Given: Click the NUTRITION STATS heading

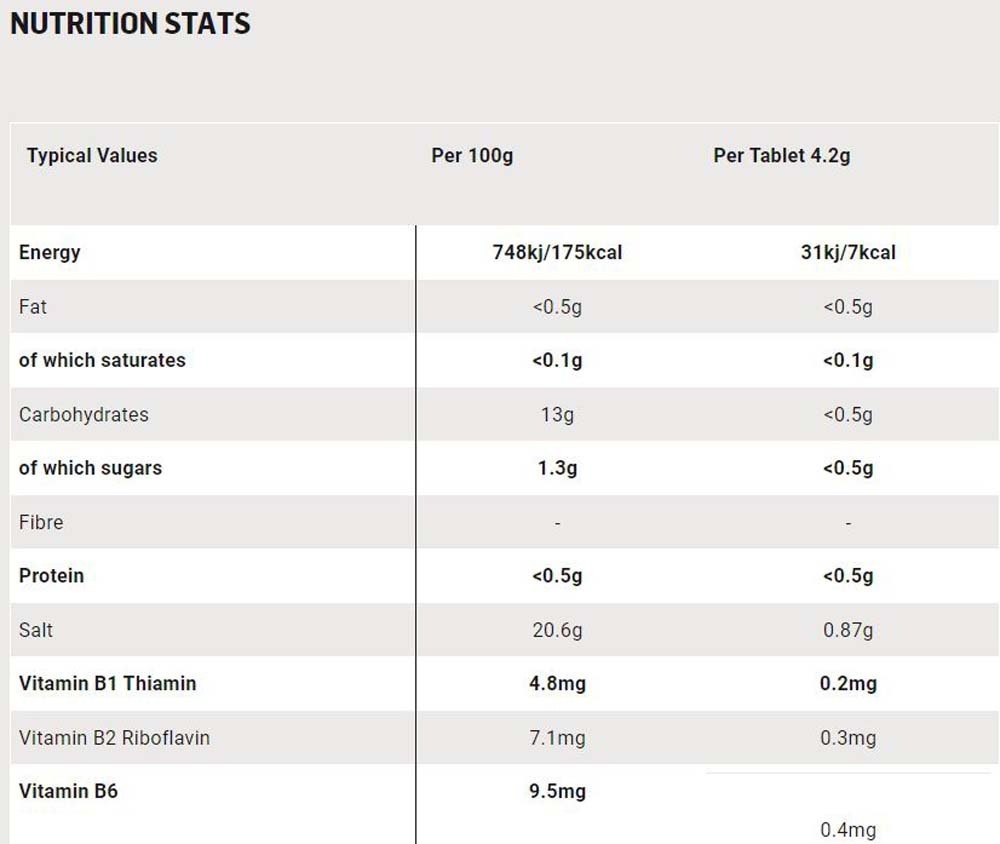Looking at the screenshot, I should pos(130,24).
